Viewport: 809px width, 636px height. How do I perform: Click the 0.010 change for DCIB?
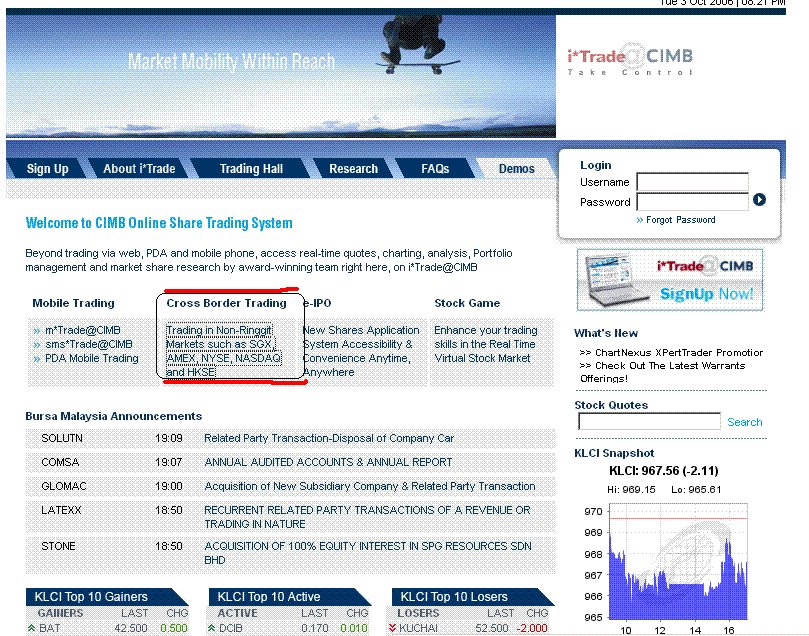(354, 628)
